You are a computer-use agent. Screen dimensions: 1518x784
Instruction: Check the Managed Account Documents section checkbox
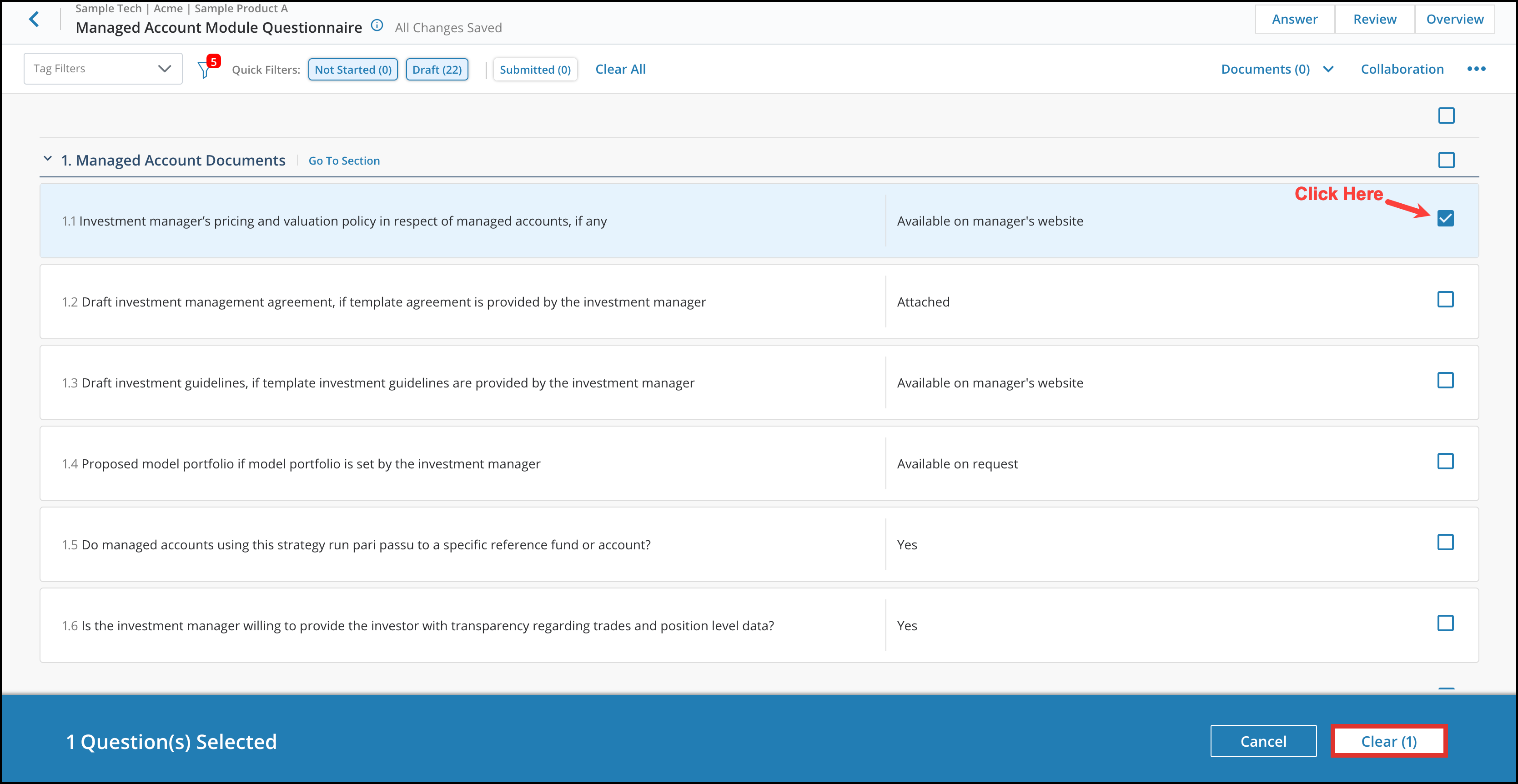pyautogui.click(x=1446, y=160)
